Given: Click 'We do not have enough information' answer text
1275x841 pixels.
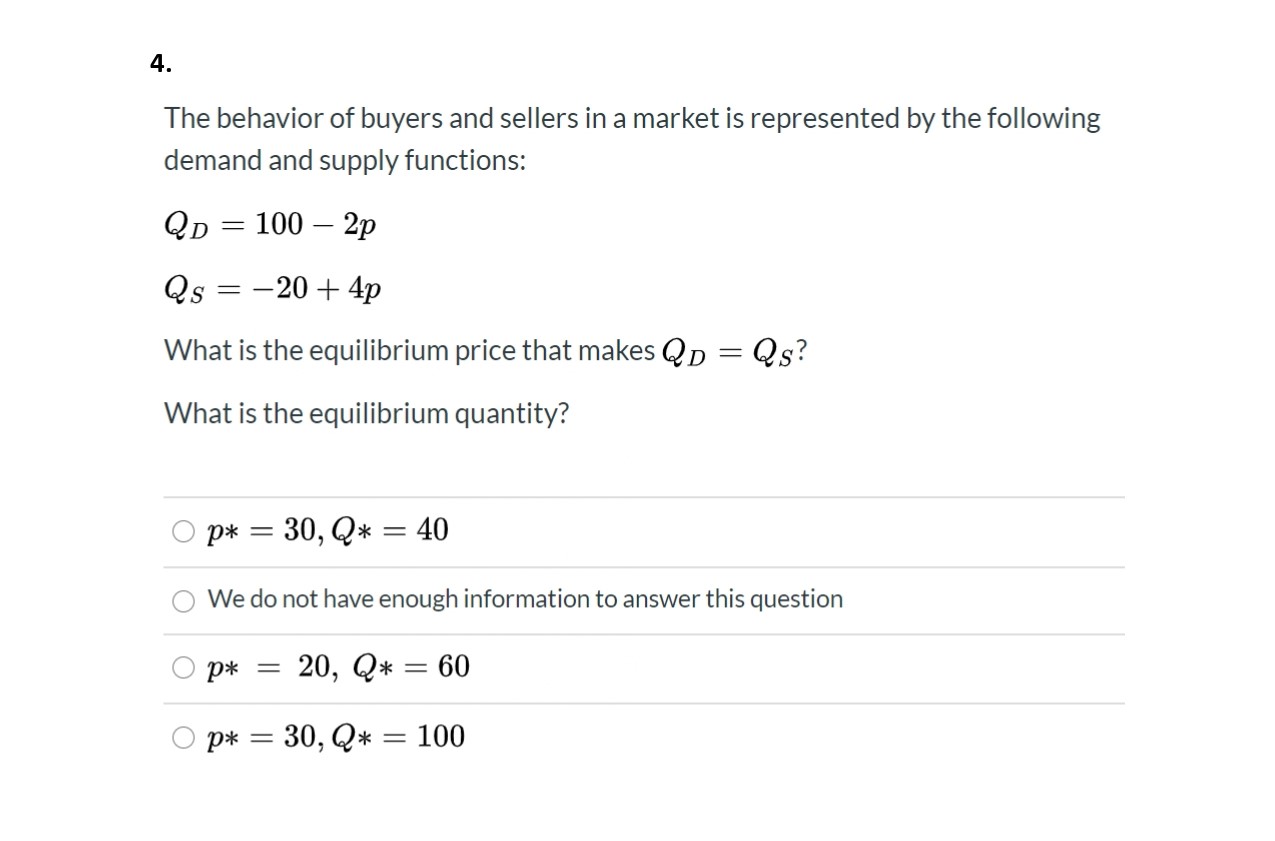Looking at the screenshot, I should tap(525, 599).
